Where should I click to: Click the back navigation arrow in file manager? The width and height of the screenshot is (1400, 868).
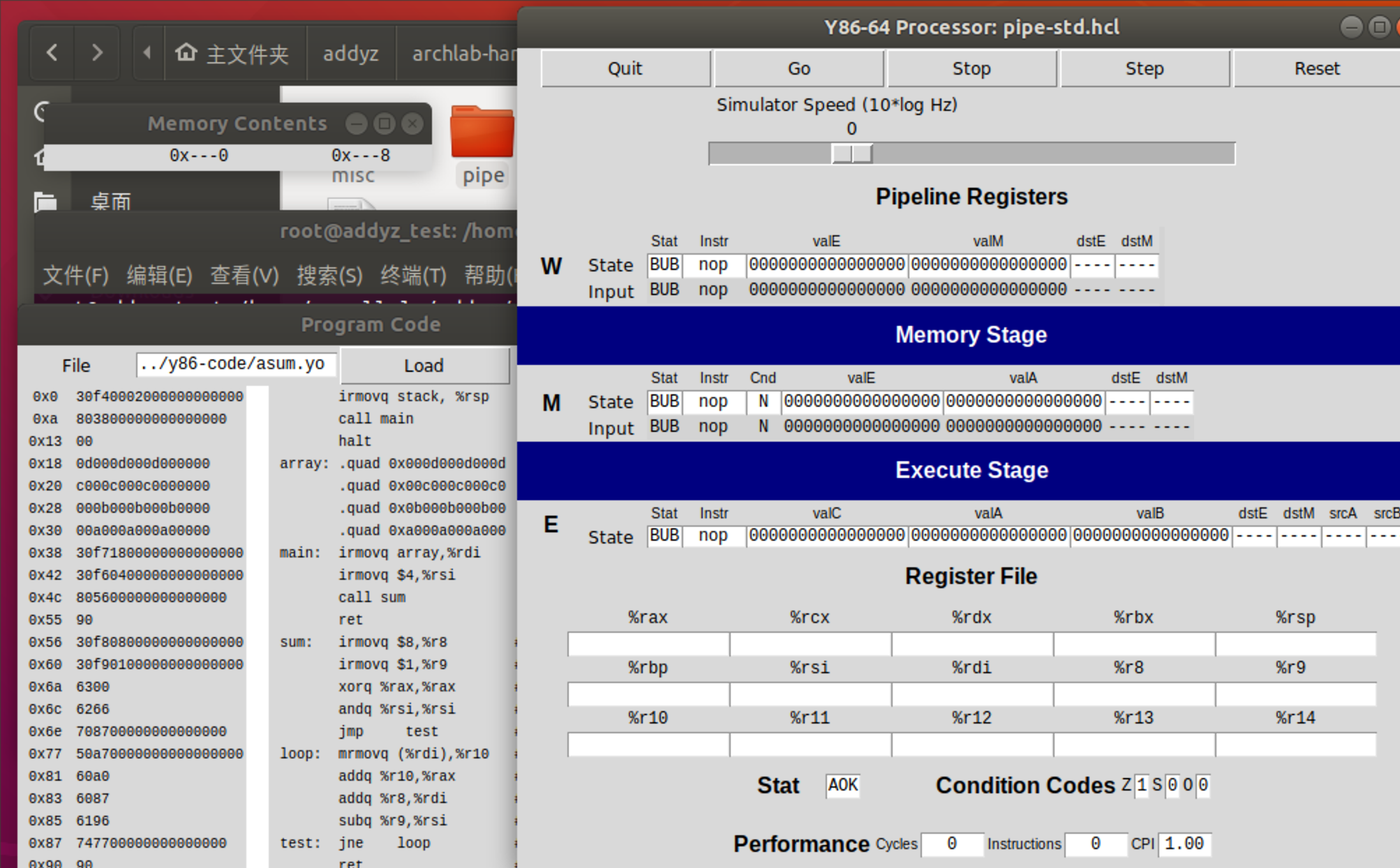[51, 52]
